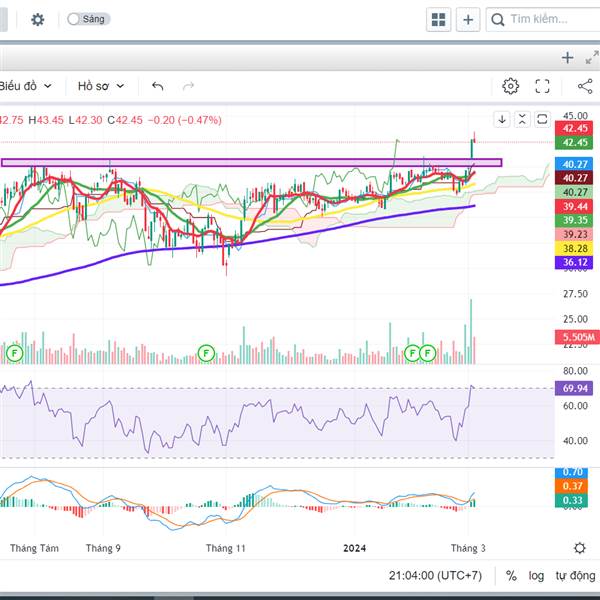Open chart settings gear icon
This screenshot has height=600, width=600.
click(510, 86)
